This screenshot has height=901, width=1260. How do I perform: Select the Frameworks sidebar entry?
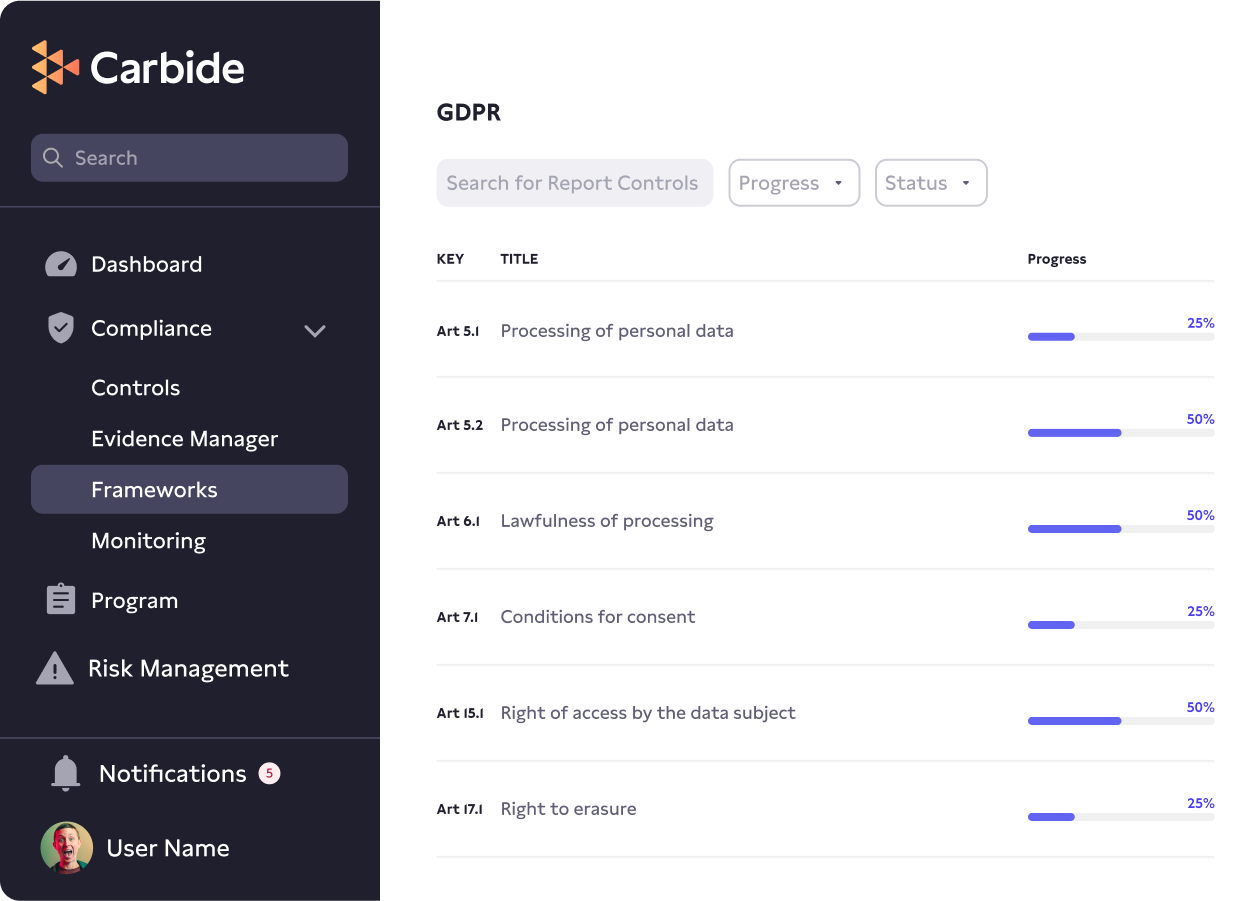pyautogui.click(x=154, y=489)
